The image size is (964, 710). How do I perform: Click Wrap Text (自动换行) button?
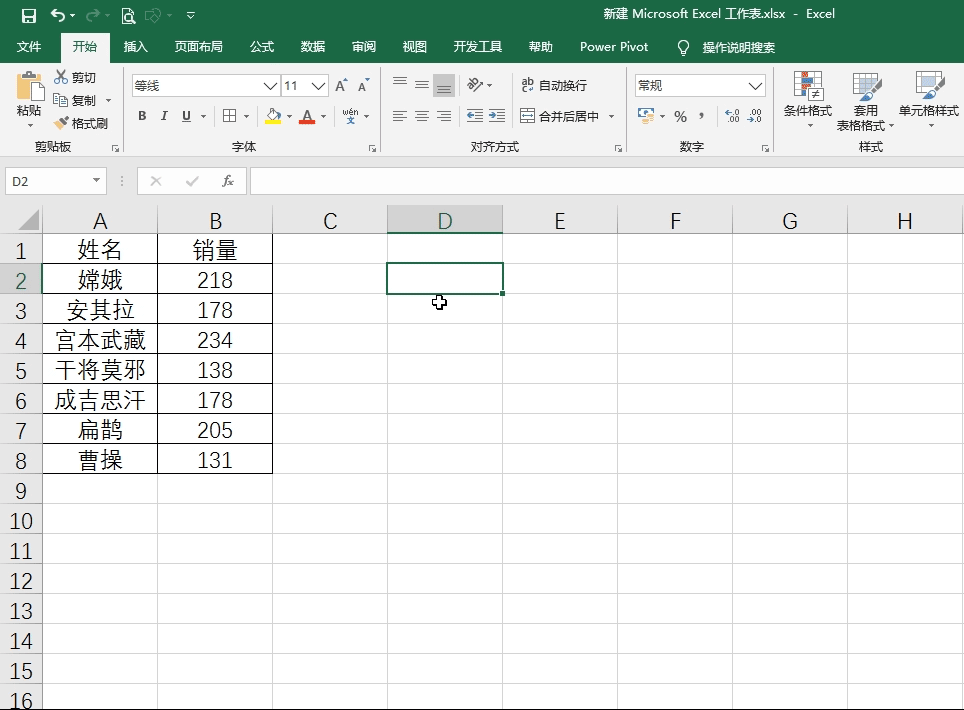(554, 85)
